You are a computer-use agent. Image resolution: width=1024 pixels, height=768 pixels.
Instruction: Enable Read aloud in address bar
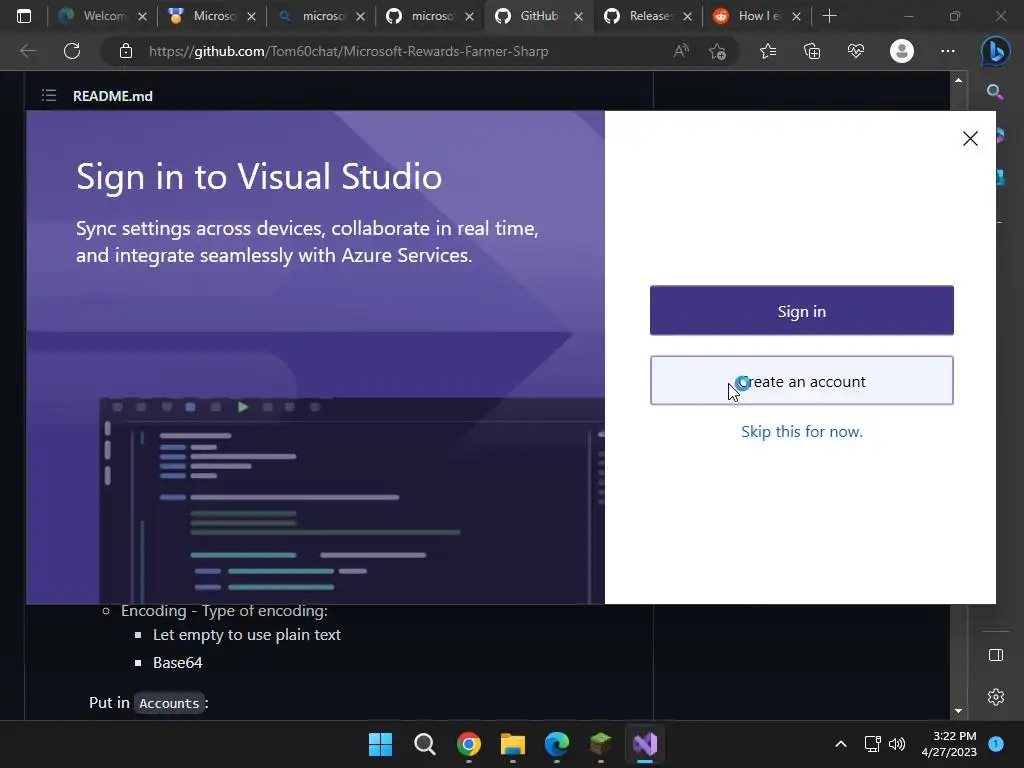(x=680, y=51)
